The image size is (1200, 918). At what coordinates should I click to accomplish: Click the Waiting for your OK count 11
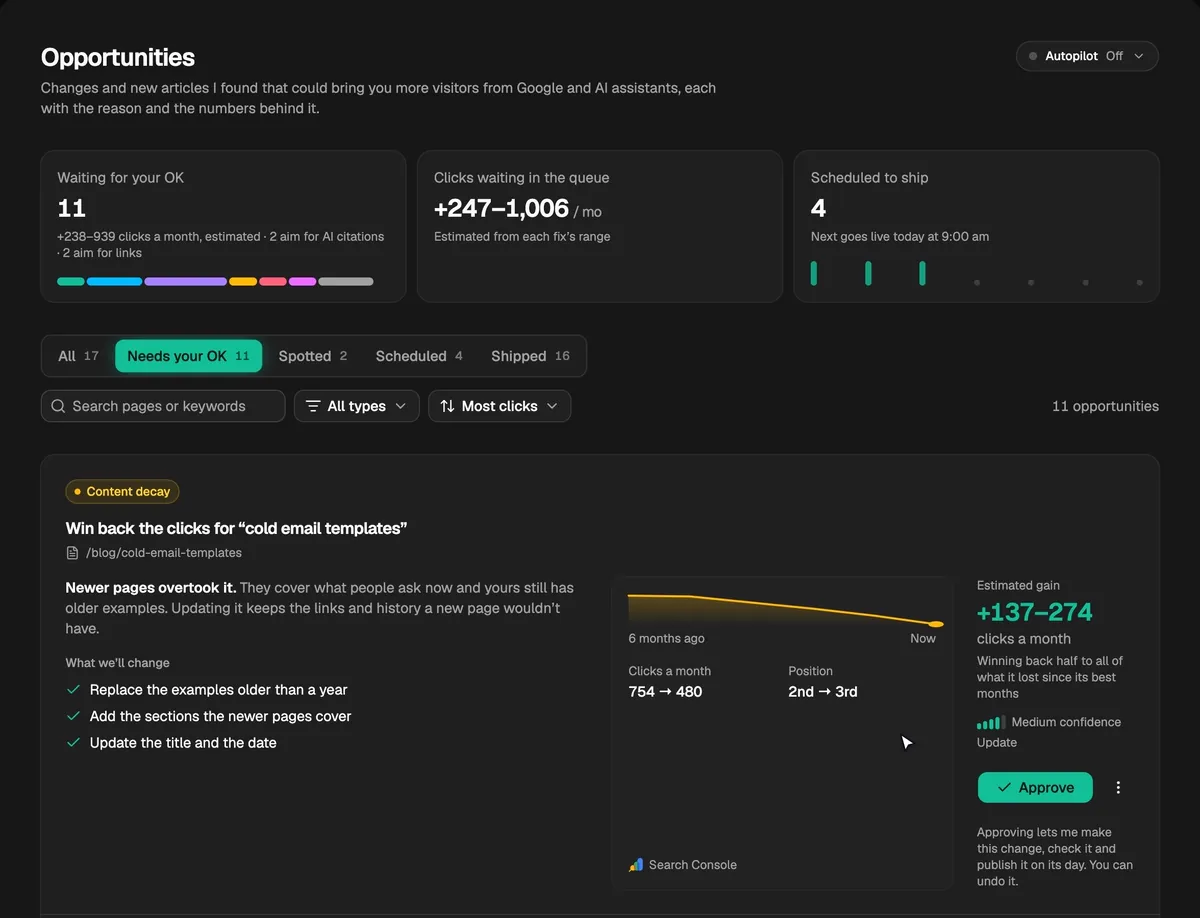pyautogui.click(x=72, y=208)
